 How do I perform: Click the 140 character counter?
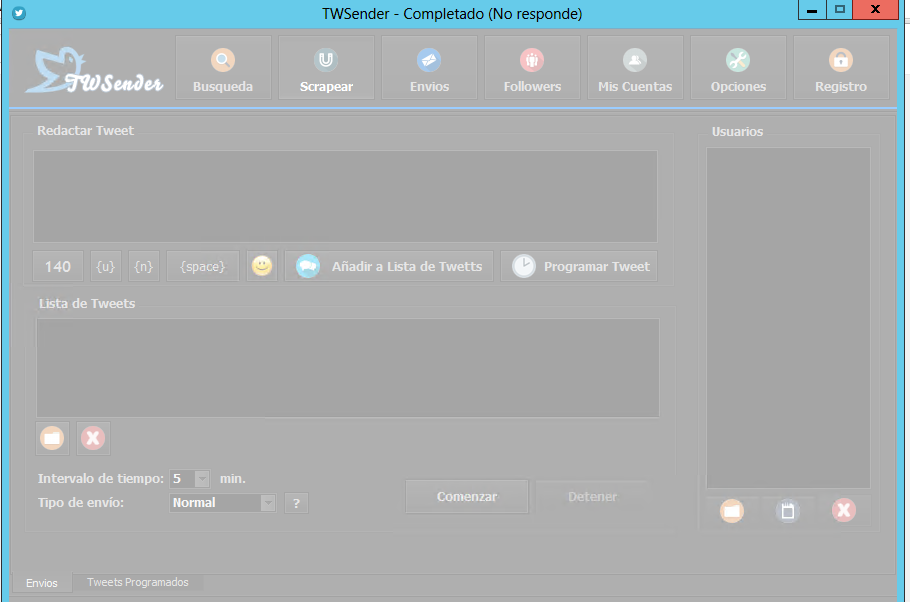pyautogui.click(x=58, y=266)
